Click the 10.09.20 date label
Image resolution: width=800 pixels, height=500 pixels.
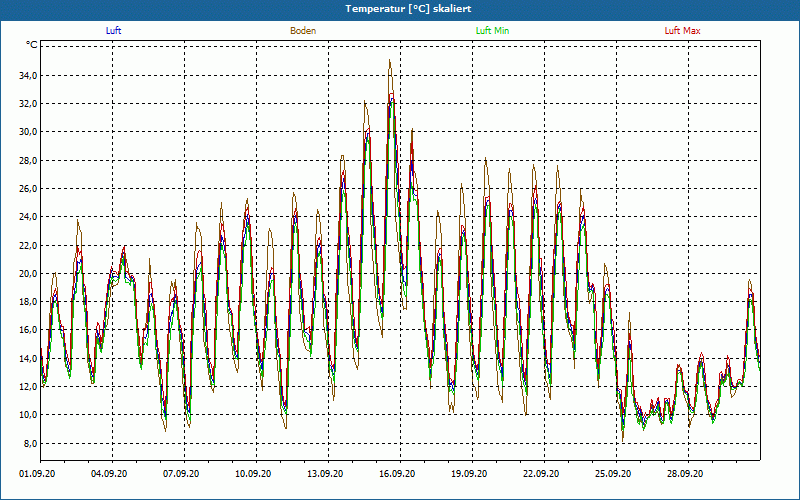[253, 474]
